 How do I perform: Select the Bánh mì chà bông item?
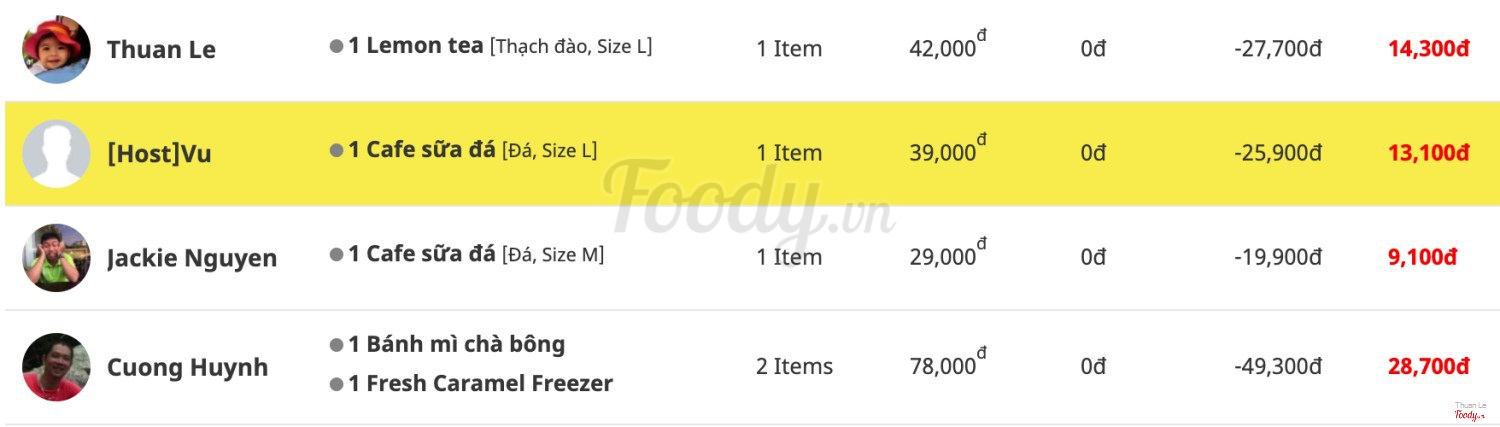456,345
